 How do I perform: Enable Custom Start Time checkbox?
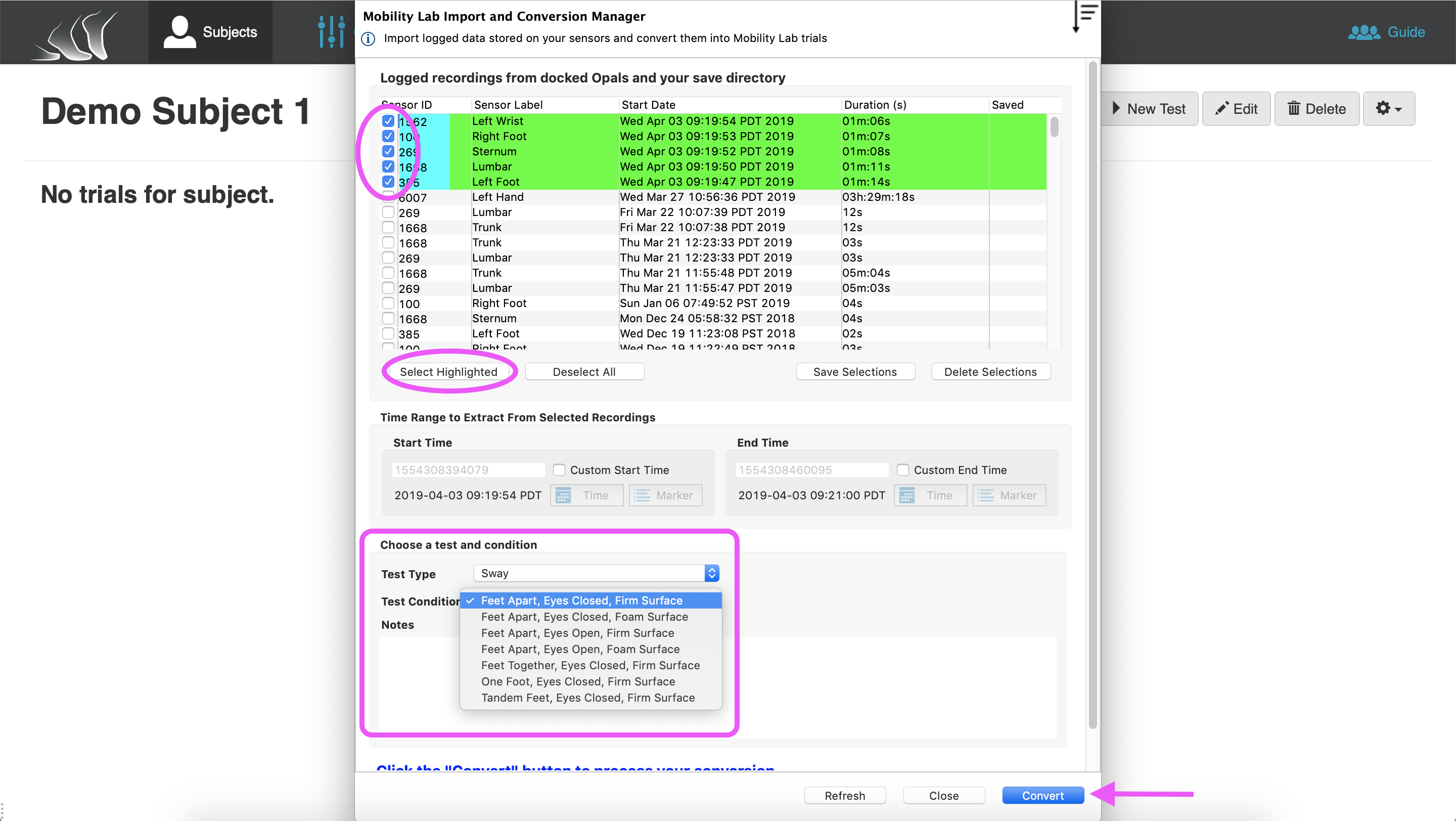tap(559, 470)
